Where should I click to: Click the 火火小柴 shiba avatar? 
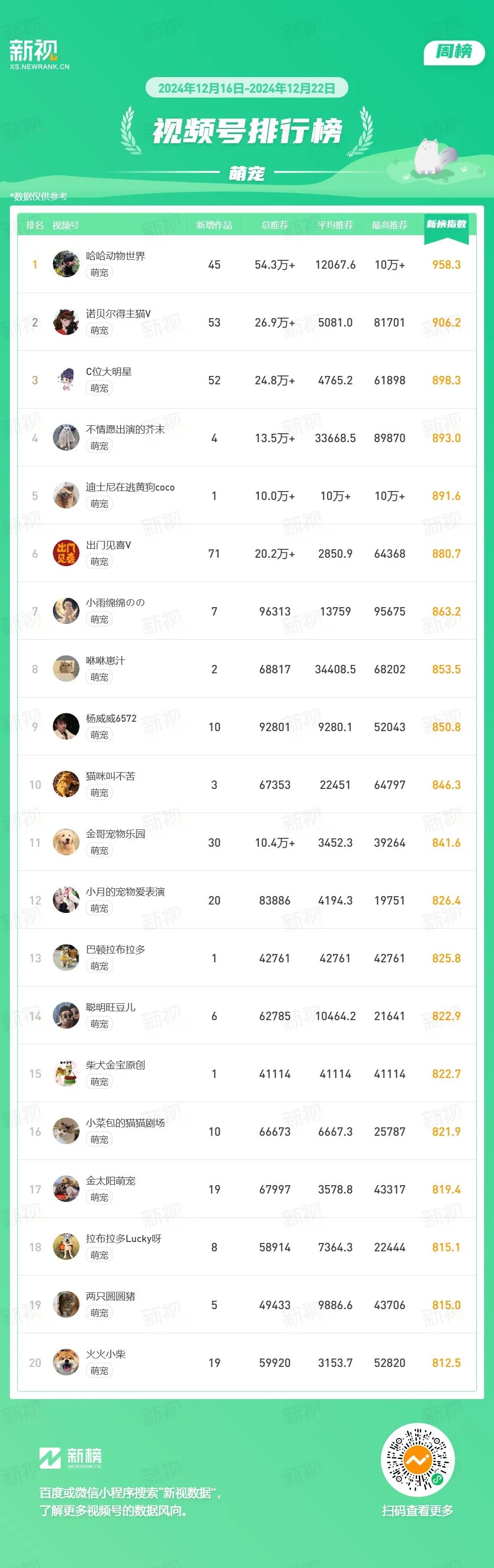(x=66, y=1363)
